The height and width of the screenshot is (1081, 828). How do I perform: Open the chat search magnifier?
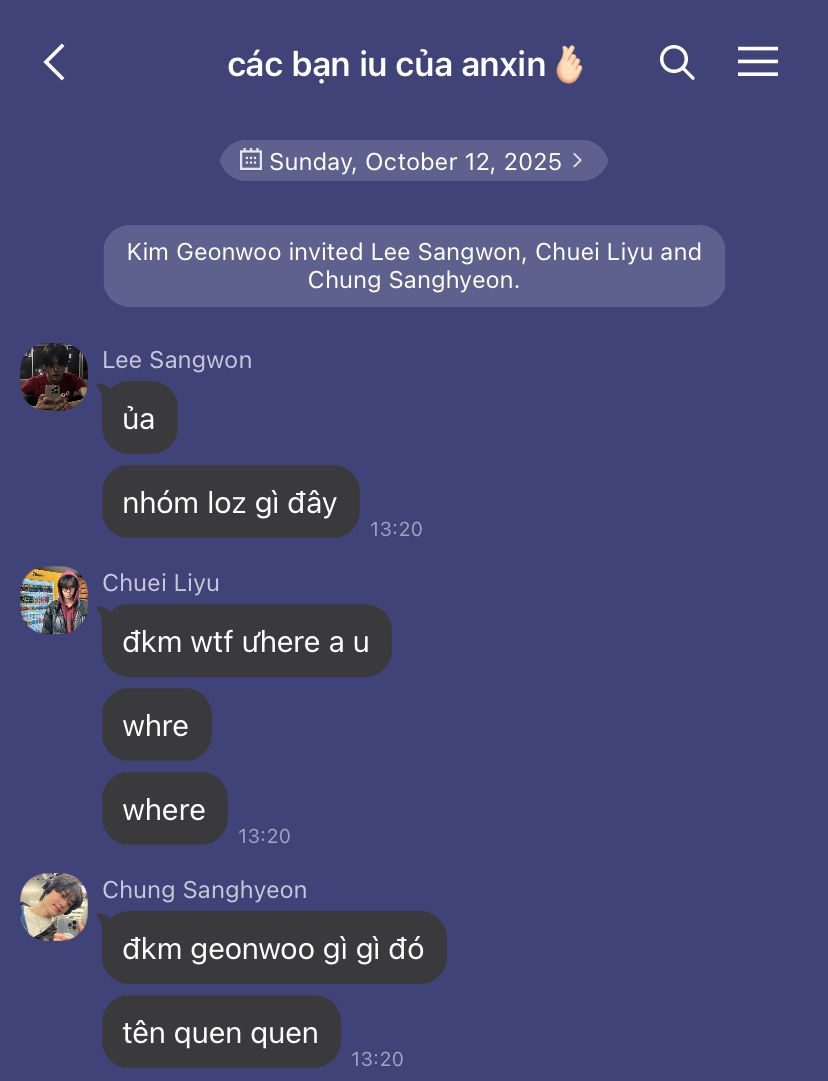(676, 63)
